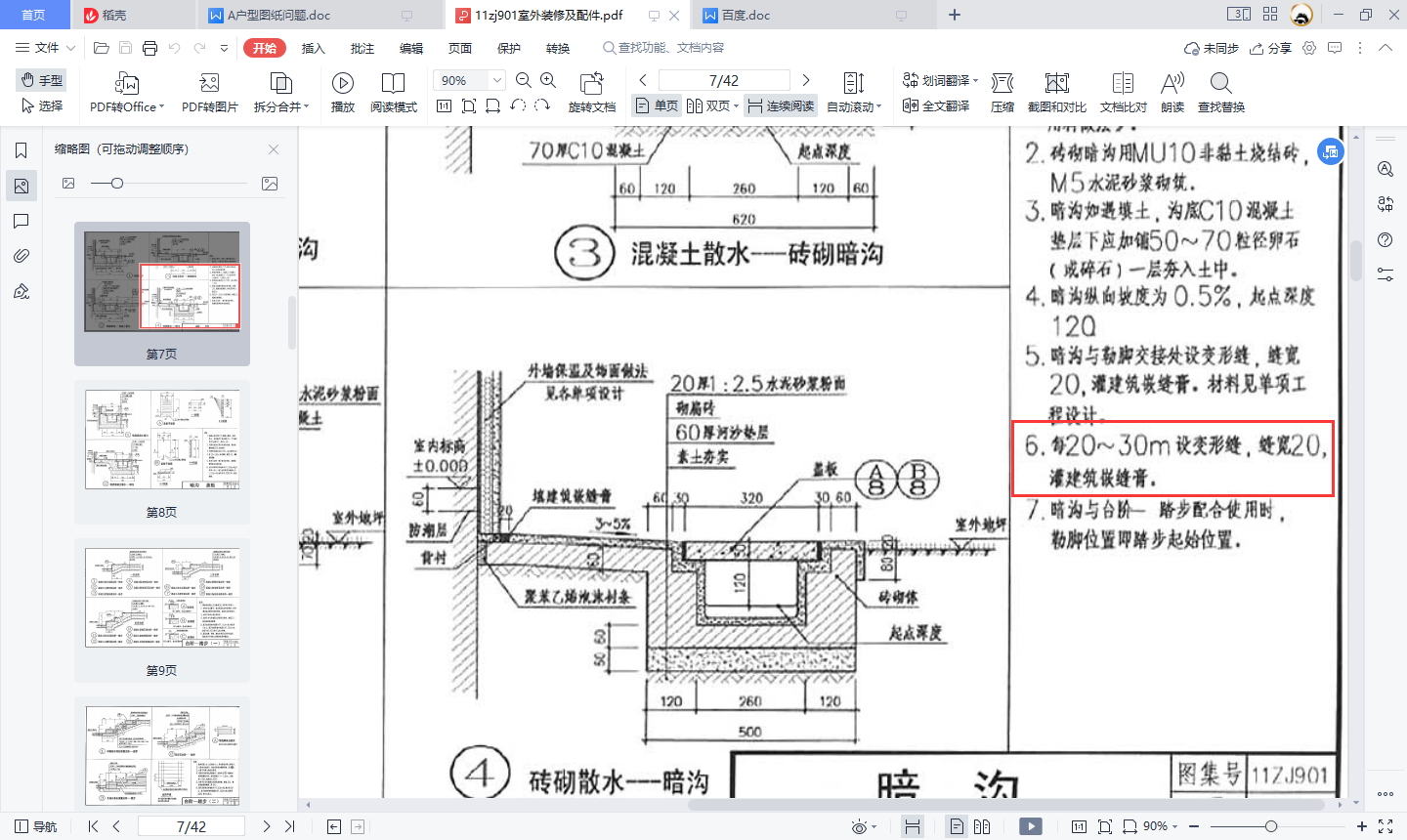Add a new tab with plus button
Viewport: 1407px width, 840px height.
(955, 15)
